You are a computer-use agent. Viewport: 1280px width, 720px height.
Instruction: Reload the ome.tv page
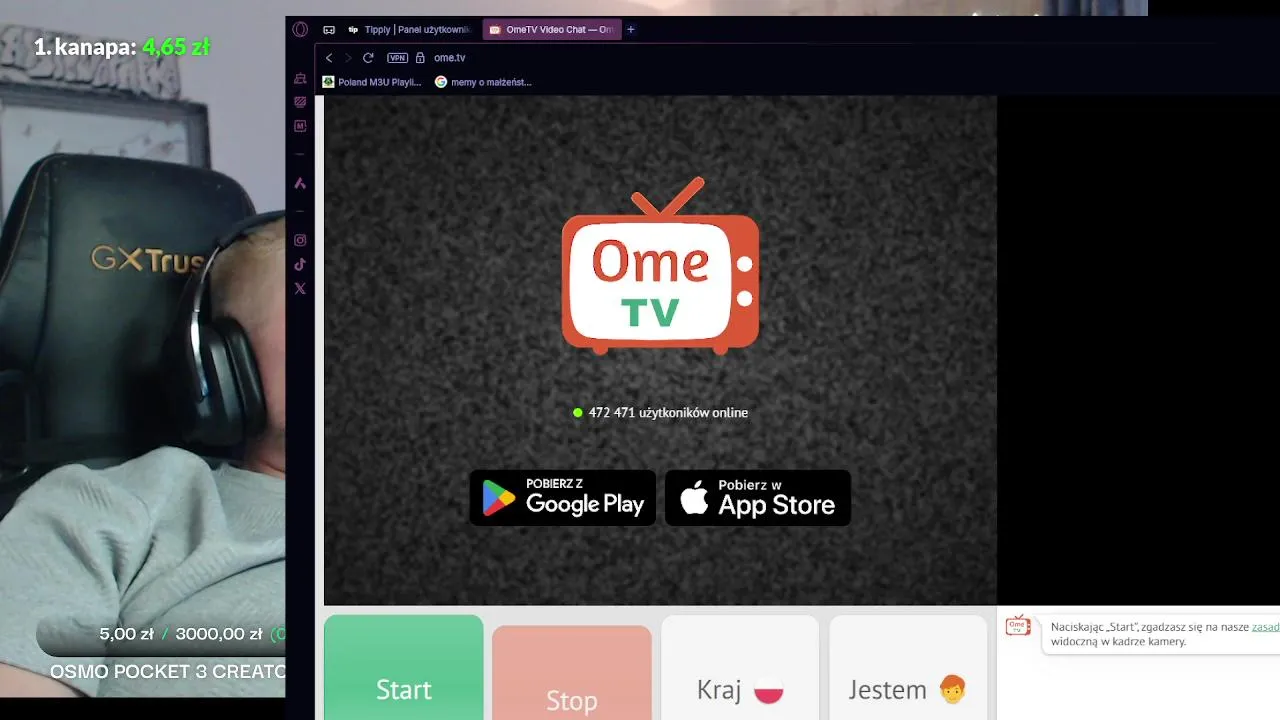368,58
